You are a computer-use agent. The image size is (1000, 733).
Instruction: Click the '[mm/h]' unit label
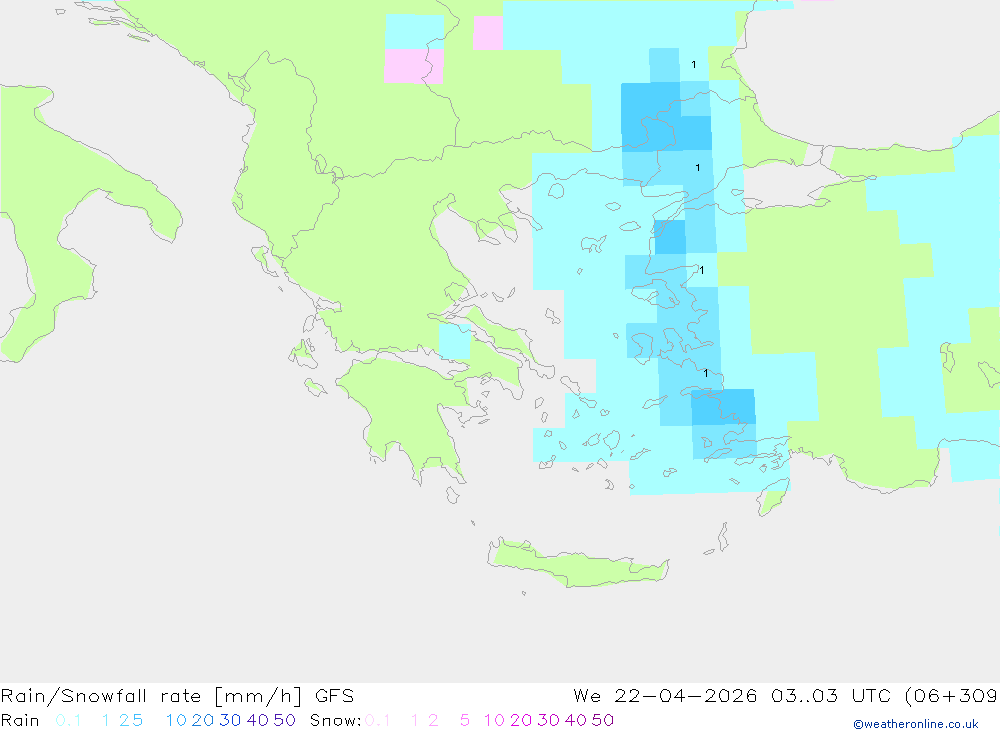pos(258,695)
